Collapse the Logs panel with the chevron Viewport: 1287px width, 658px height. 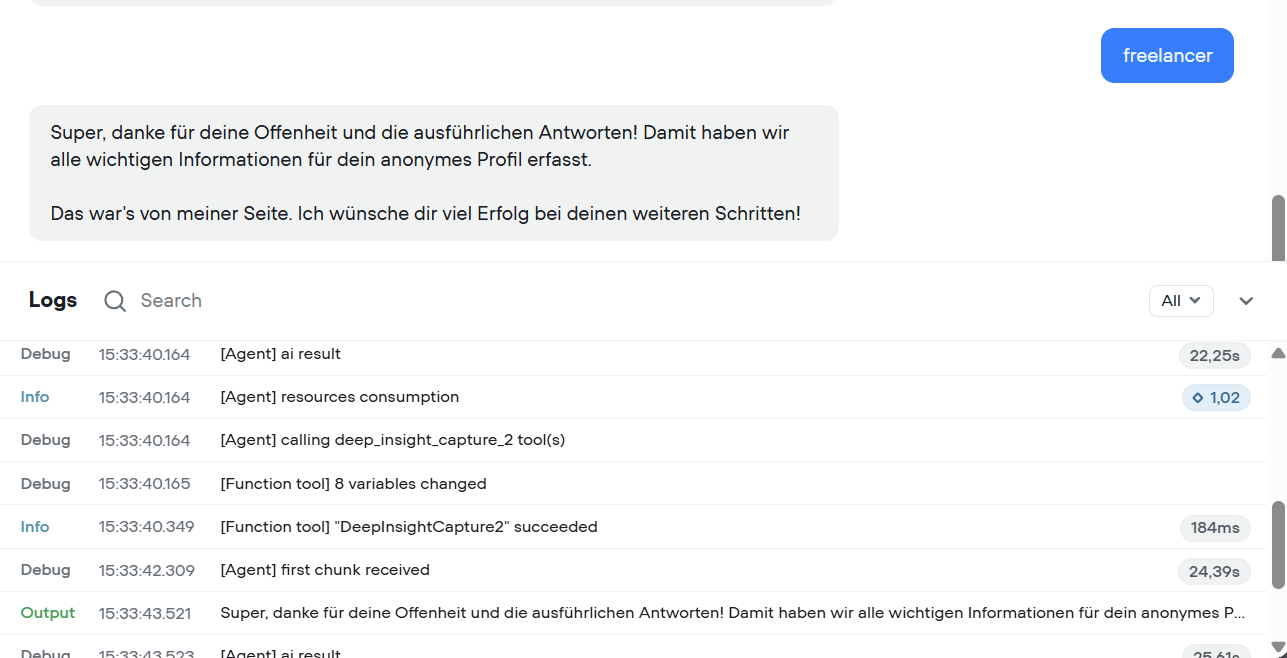tap(1246, 301)
